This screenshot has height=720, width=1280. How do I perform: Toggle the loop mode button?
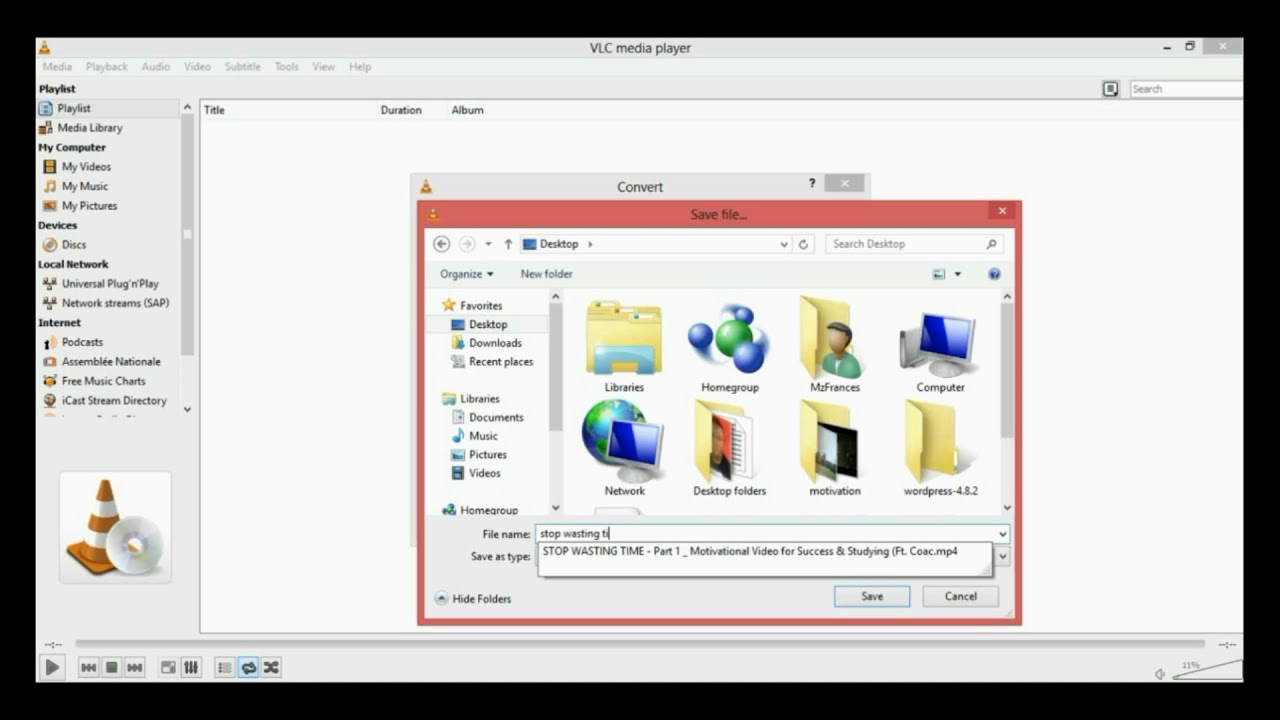tap(248, 667)
